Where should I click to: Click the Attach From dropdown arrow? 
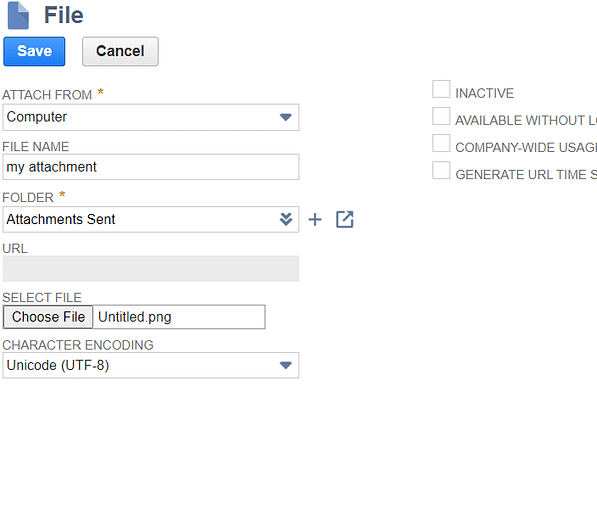(x=286, y=117)
